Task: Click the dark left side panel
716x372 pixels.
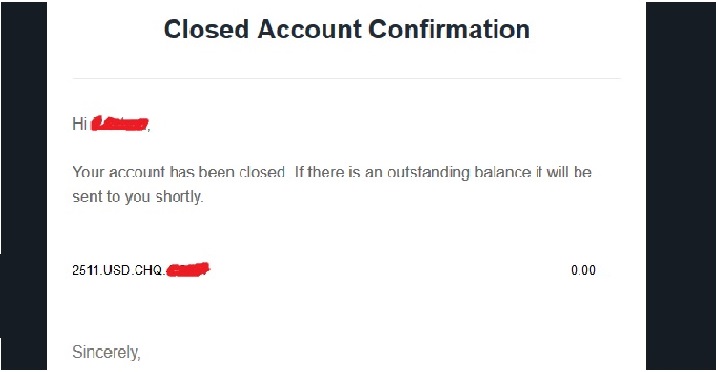Action: (x=23, y=186)
